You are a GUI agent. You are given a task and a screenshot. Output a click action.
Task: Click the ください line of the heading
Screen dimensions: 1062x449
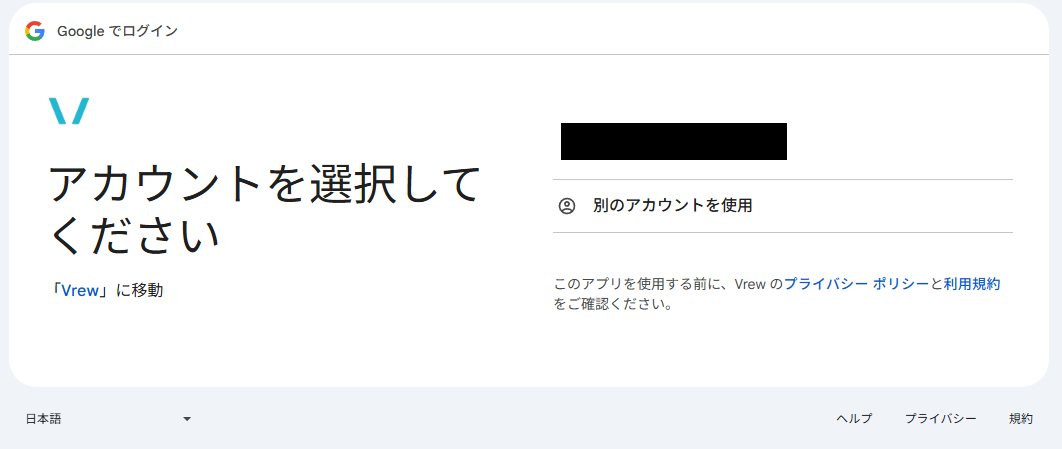tap(135, 235)
